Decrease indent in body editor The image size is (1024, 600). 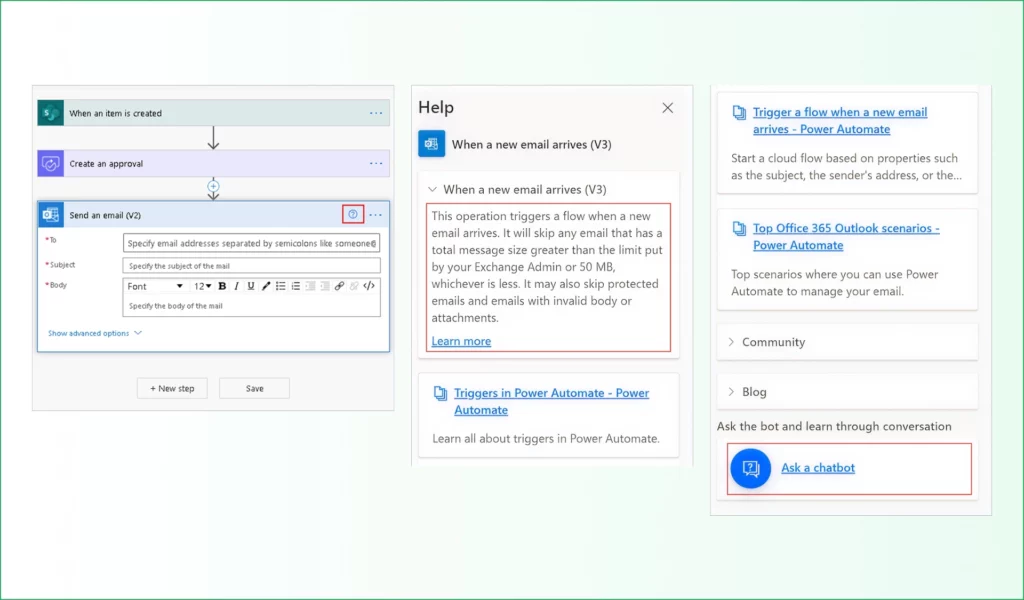click(x=310, y=286)
